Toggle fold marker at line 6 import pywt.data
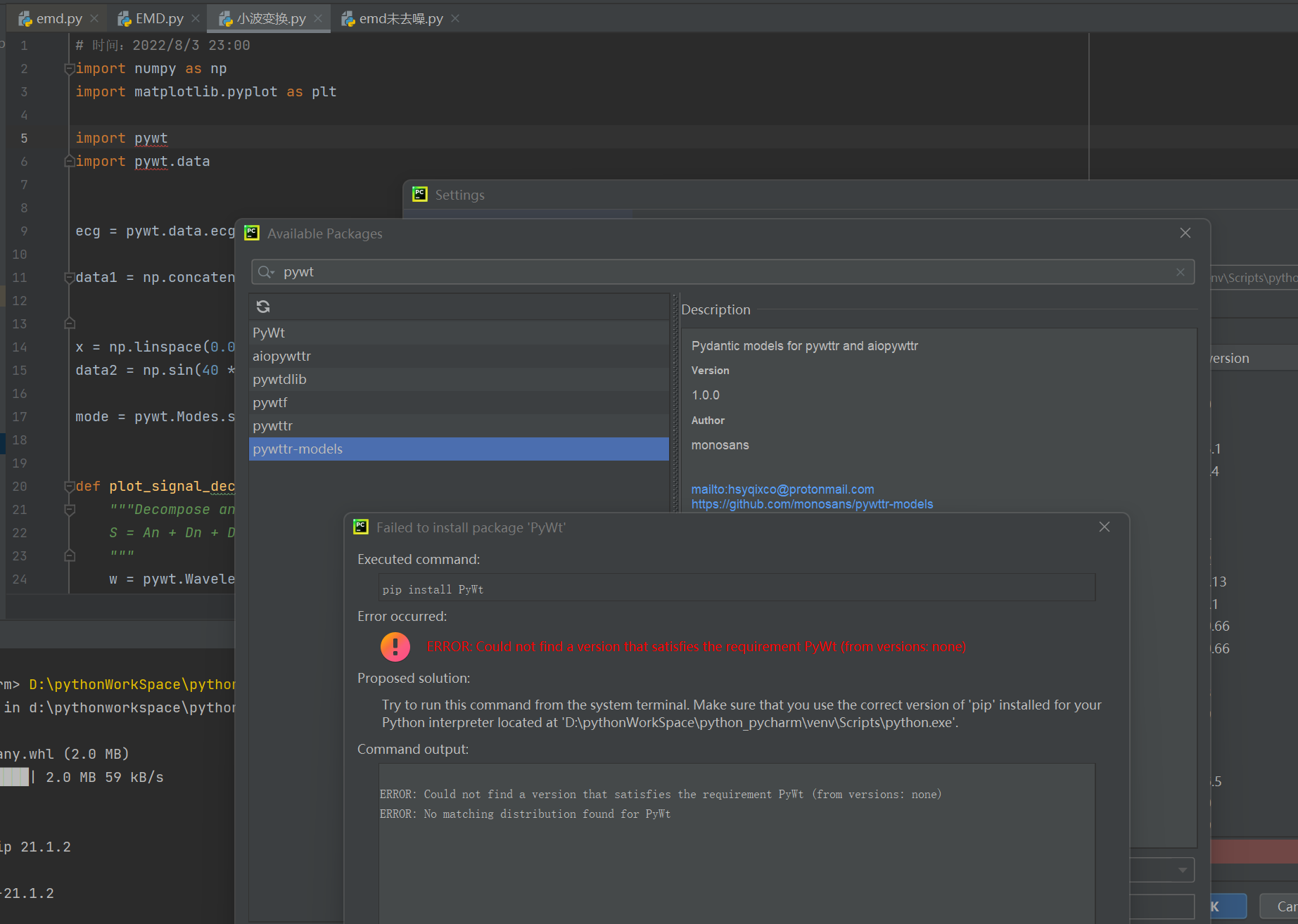 pos(70,162)
